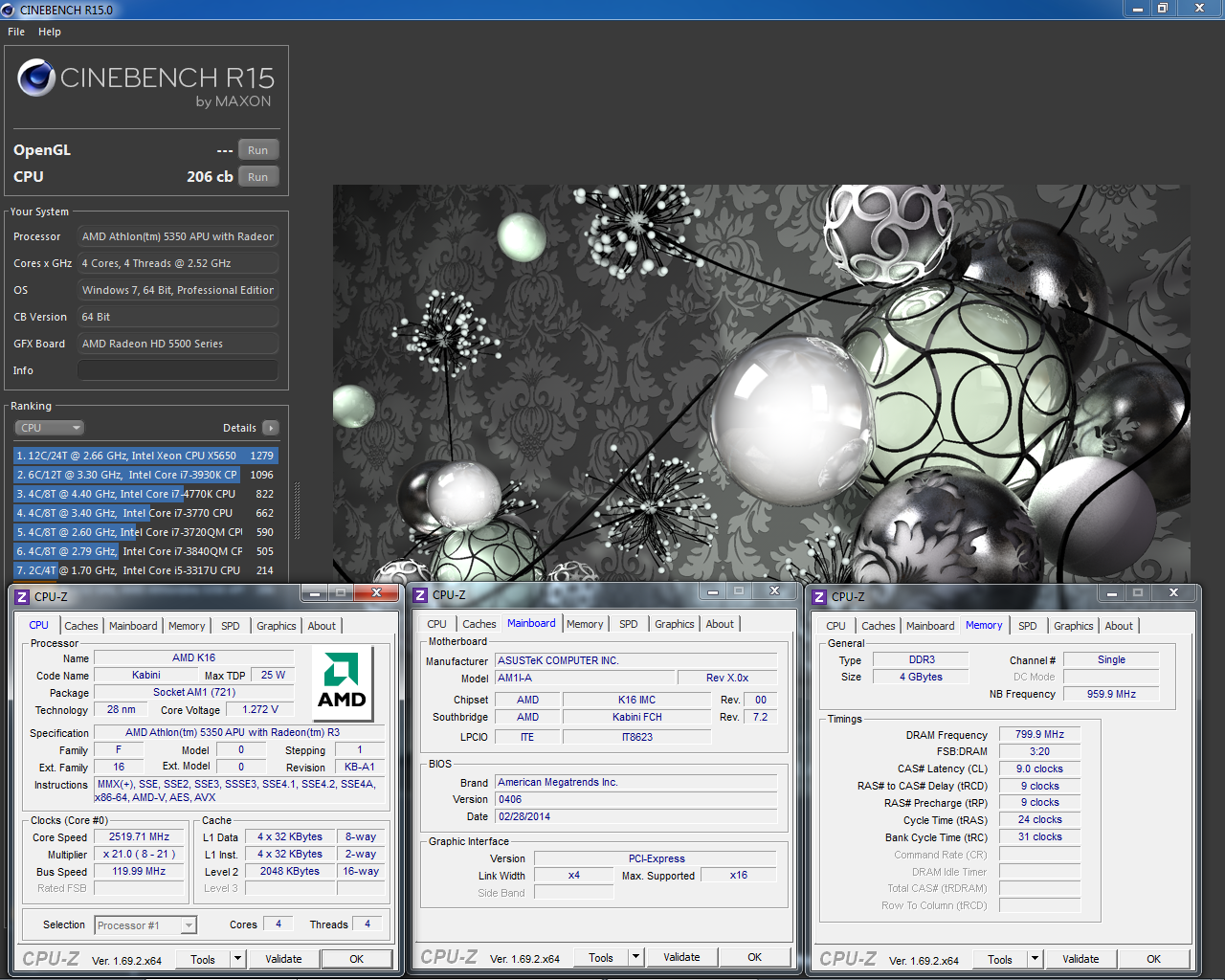Screen dimensions: 1225x980
Task: Open Graphics tab in CPU window
Action: click(x=277, y=626)
